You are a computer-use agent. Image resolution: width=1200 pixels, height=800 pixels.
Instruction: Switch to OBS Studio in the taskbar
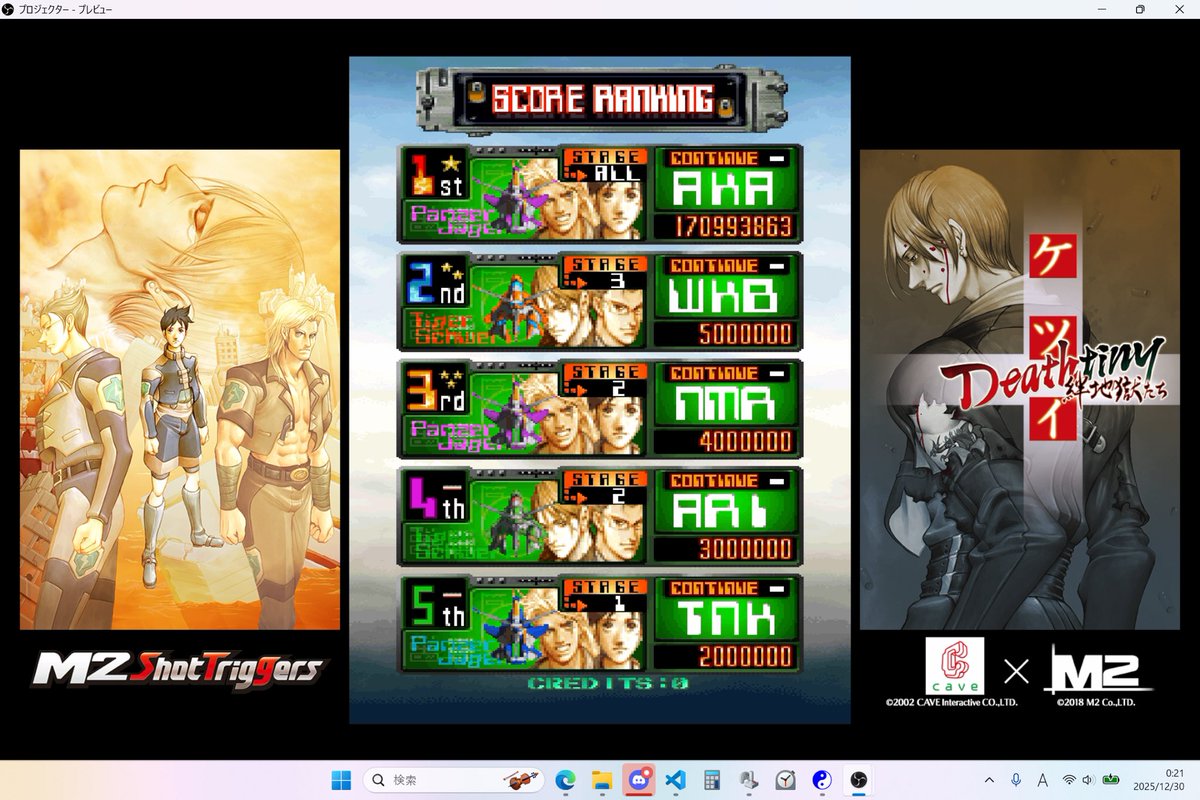(859, 779)
